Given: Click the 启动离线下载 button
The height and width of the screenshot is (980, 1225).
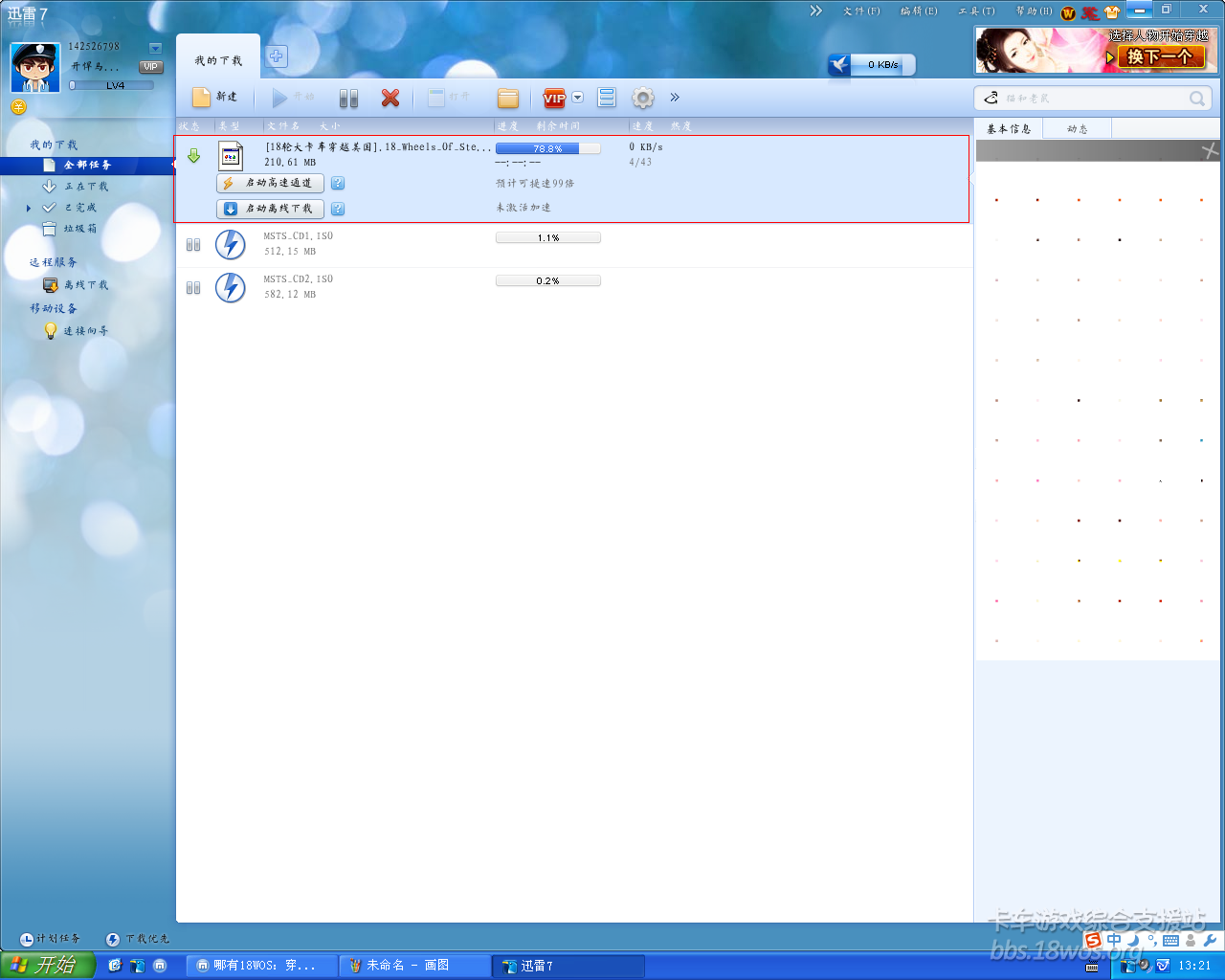Looking at the screenshot, I should [271, 209].
